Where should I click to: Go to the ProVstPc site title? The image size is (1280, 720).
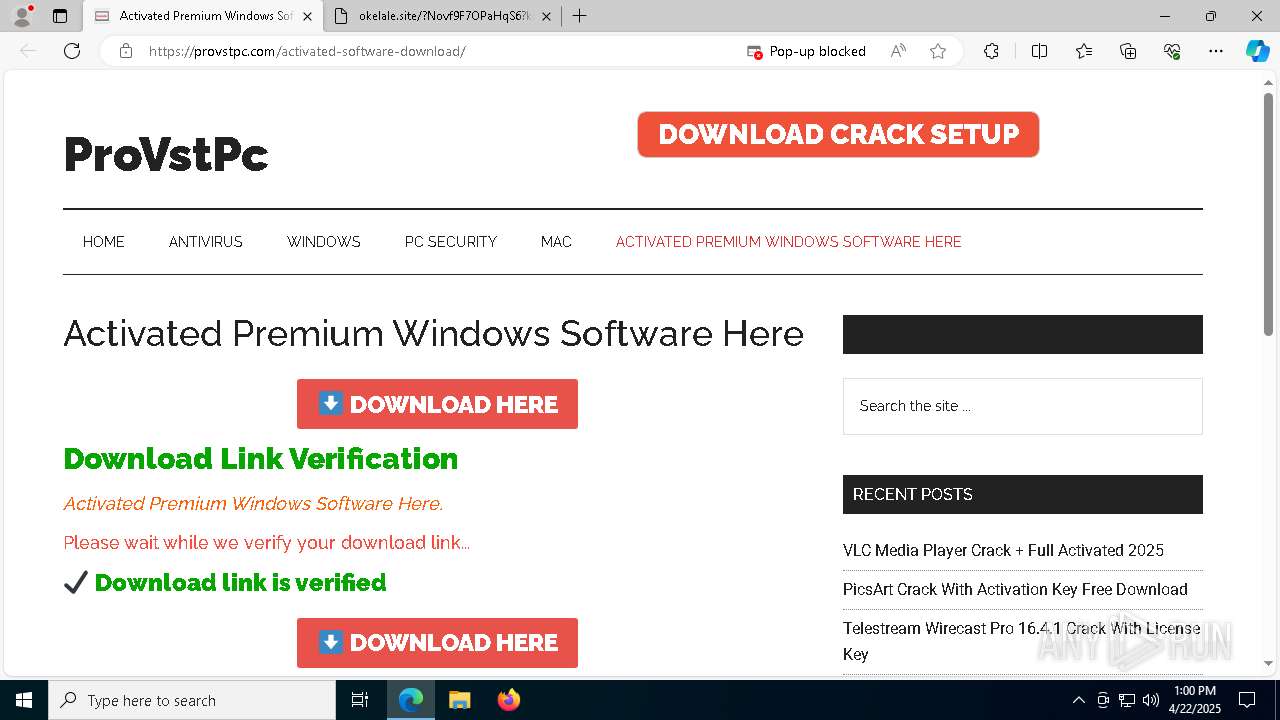[x=166, y=154]
